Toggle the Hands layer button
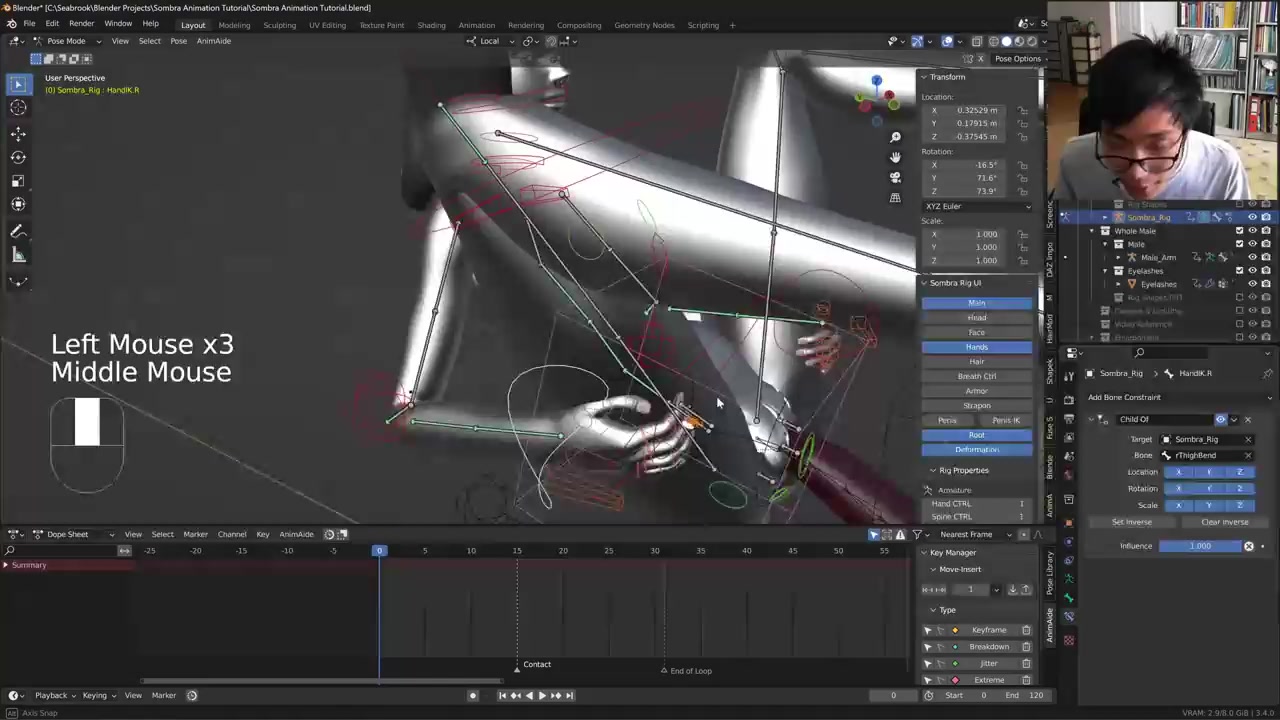1280x720 pixels. 976,347
